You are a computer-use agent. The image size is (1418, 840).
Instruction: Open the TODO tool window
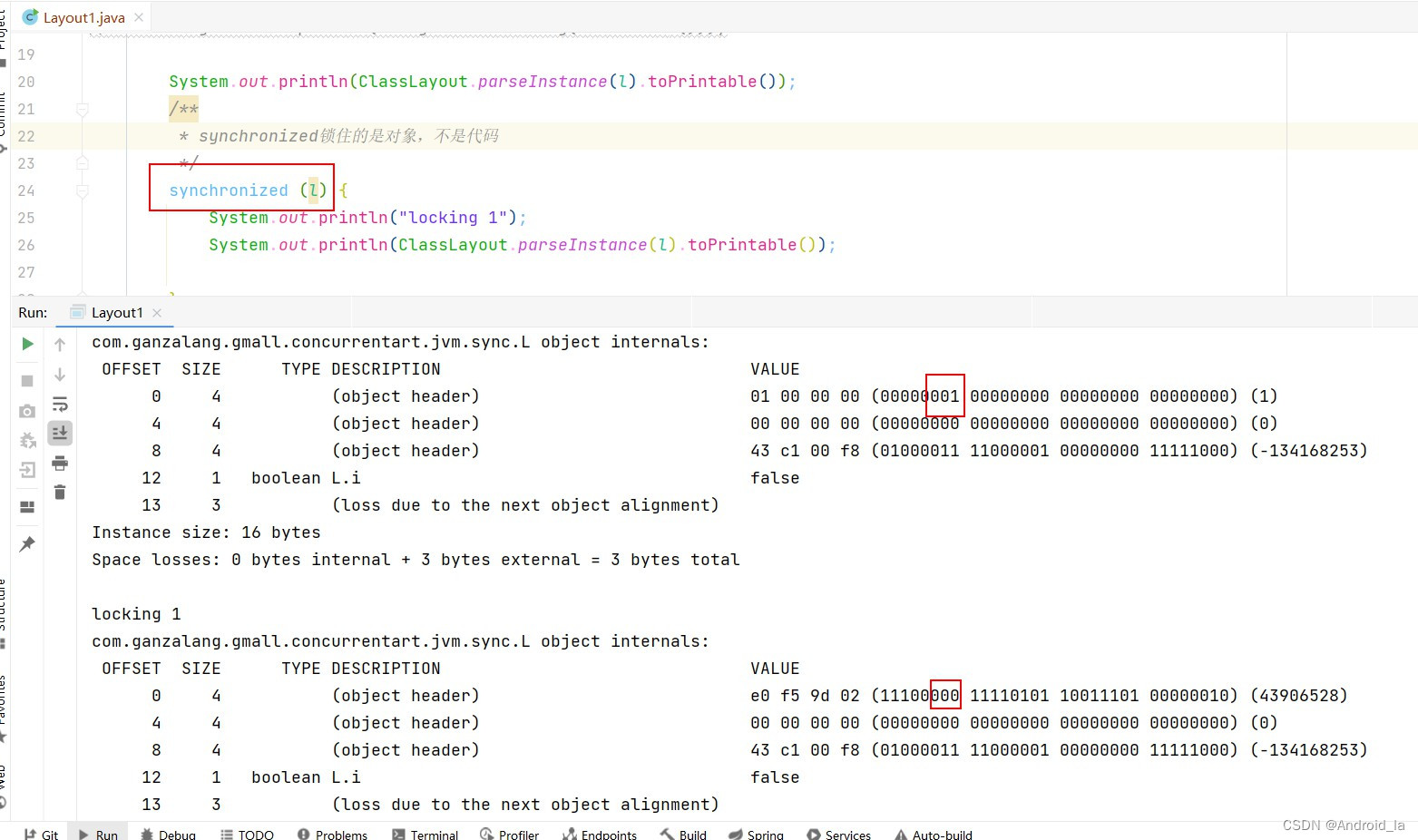247,834
